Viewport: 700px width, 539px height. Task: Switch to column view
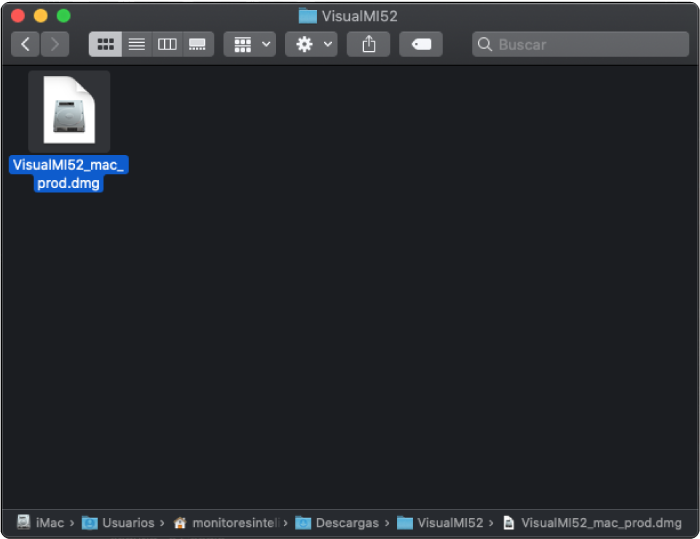(167, 44)
